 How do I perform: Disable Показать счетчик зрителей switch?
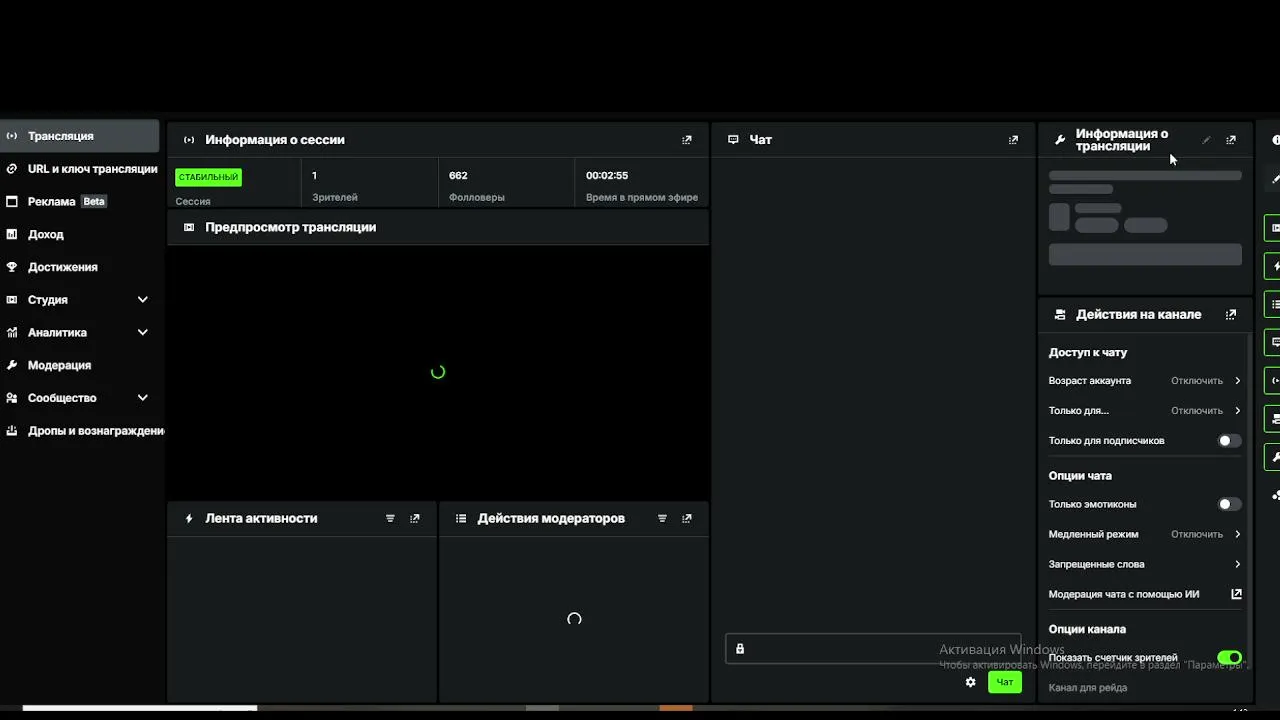click(x=1229, y=658)
